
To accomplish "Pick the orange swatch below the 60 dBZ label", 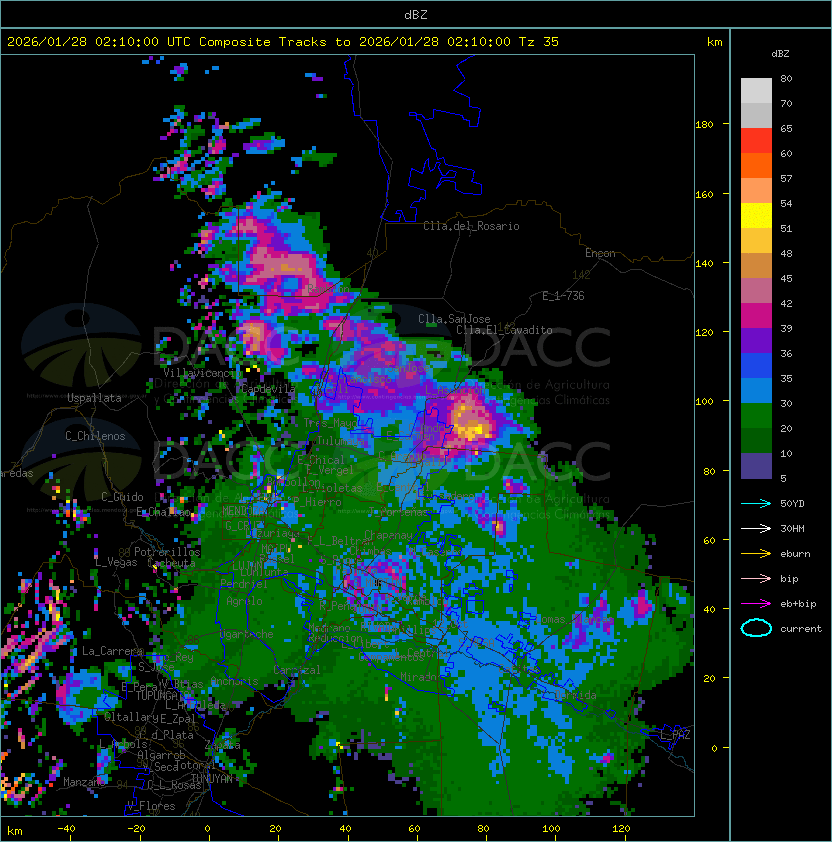I will pos(756,165).
